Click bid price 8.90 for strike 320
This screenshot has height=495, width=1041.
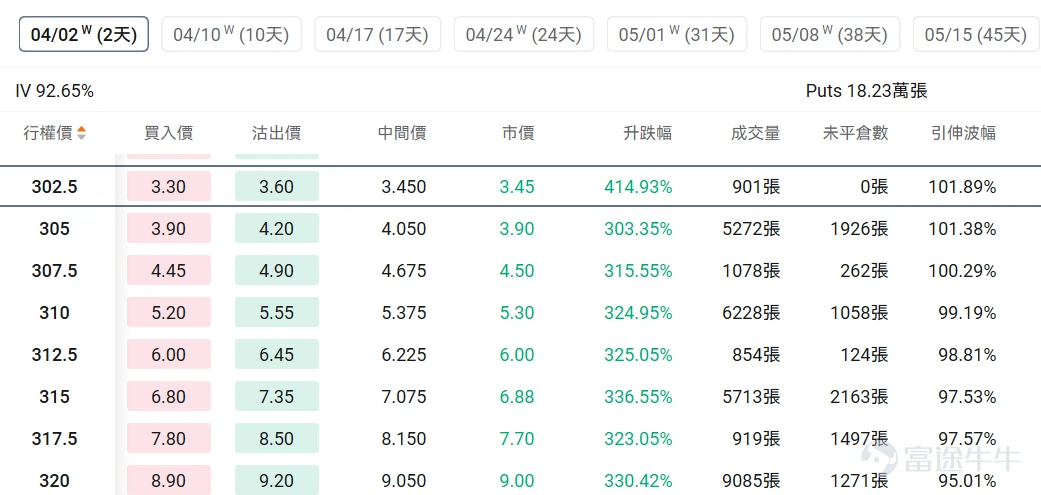169,480
